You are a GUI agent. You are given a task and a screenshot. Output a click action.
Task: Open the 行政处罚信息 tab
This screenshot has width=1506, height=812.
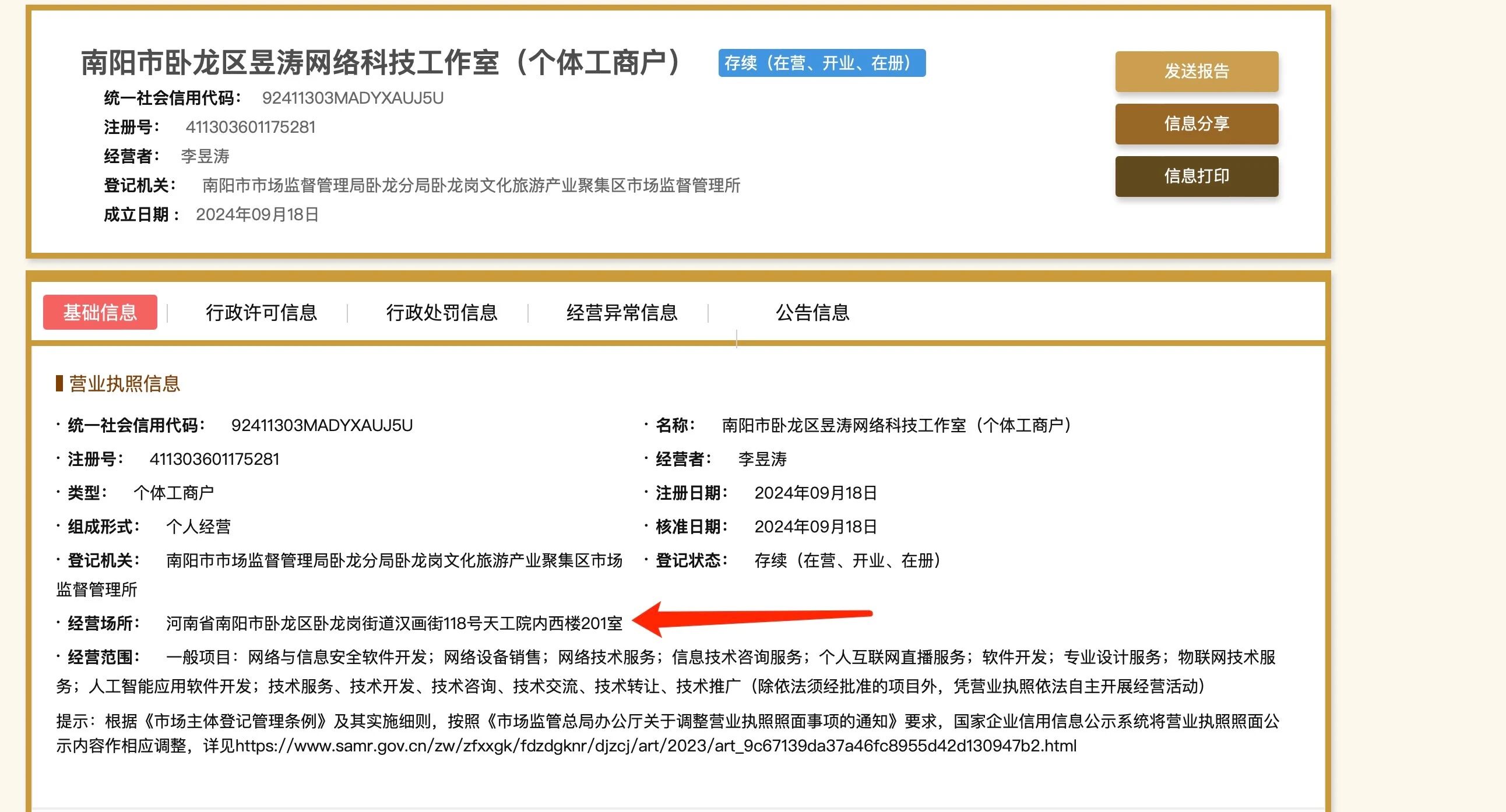pos(441,313)
